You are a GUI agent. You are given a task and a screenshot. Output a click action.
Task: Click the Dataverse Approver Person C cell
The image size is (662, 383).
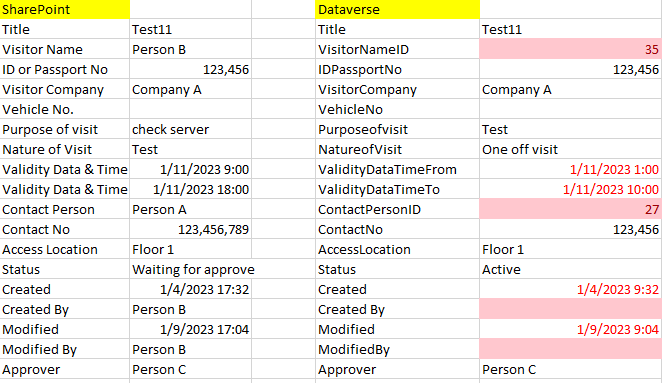point(571,369)
